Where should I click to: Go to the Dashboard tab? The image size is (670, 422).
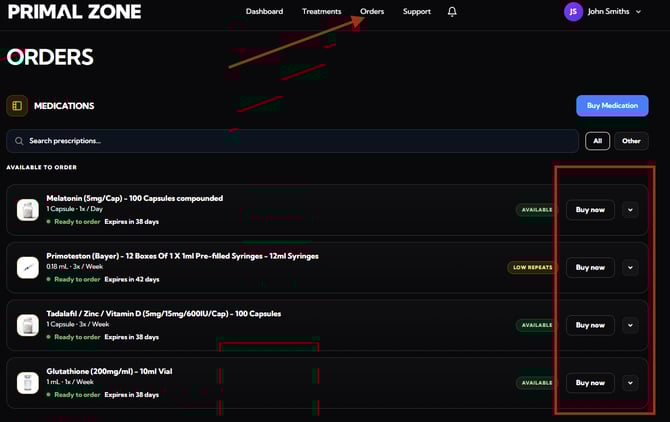point(264,12)
